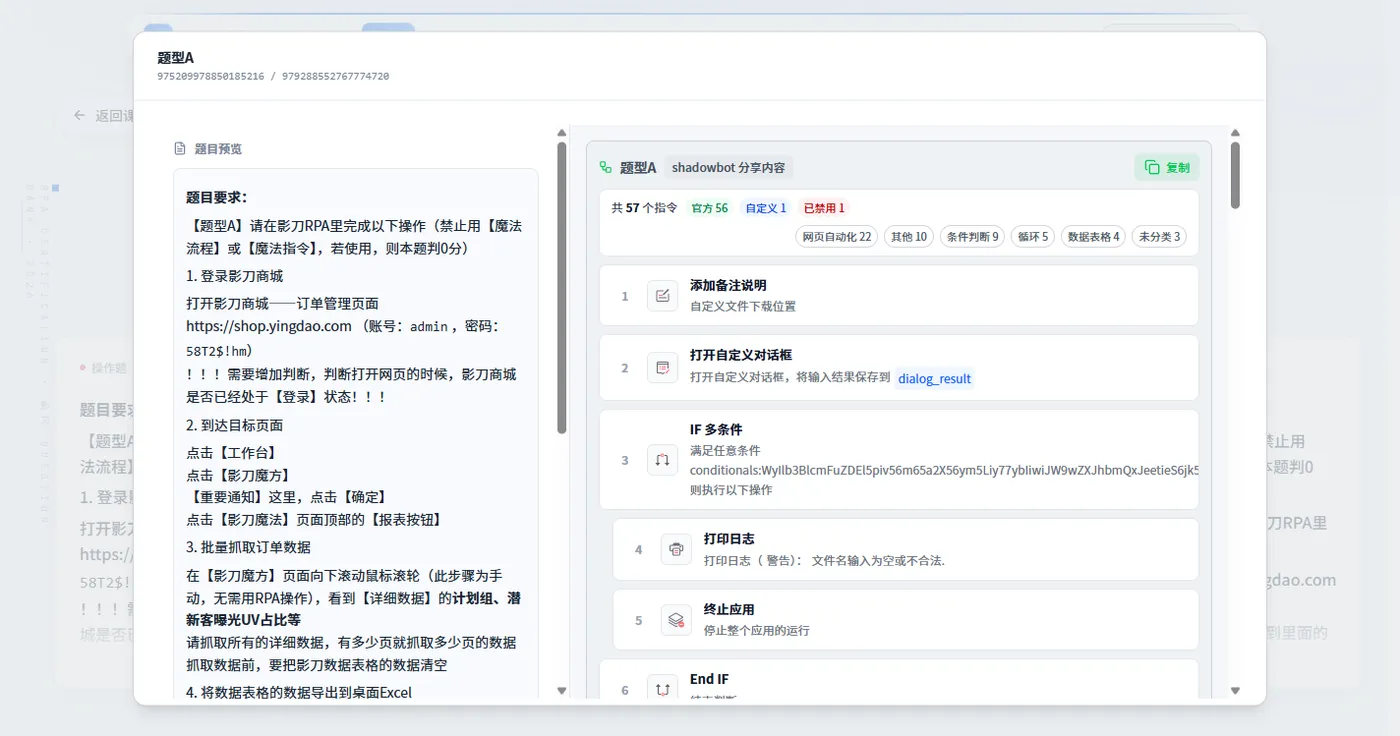The height and width of the screenshot is (736, 1400).
Task: Click the 共 57 个指令 count text
Action: [x=644, y=208]
